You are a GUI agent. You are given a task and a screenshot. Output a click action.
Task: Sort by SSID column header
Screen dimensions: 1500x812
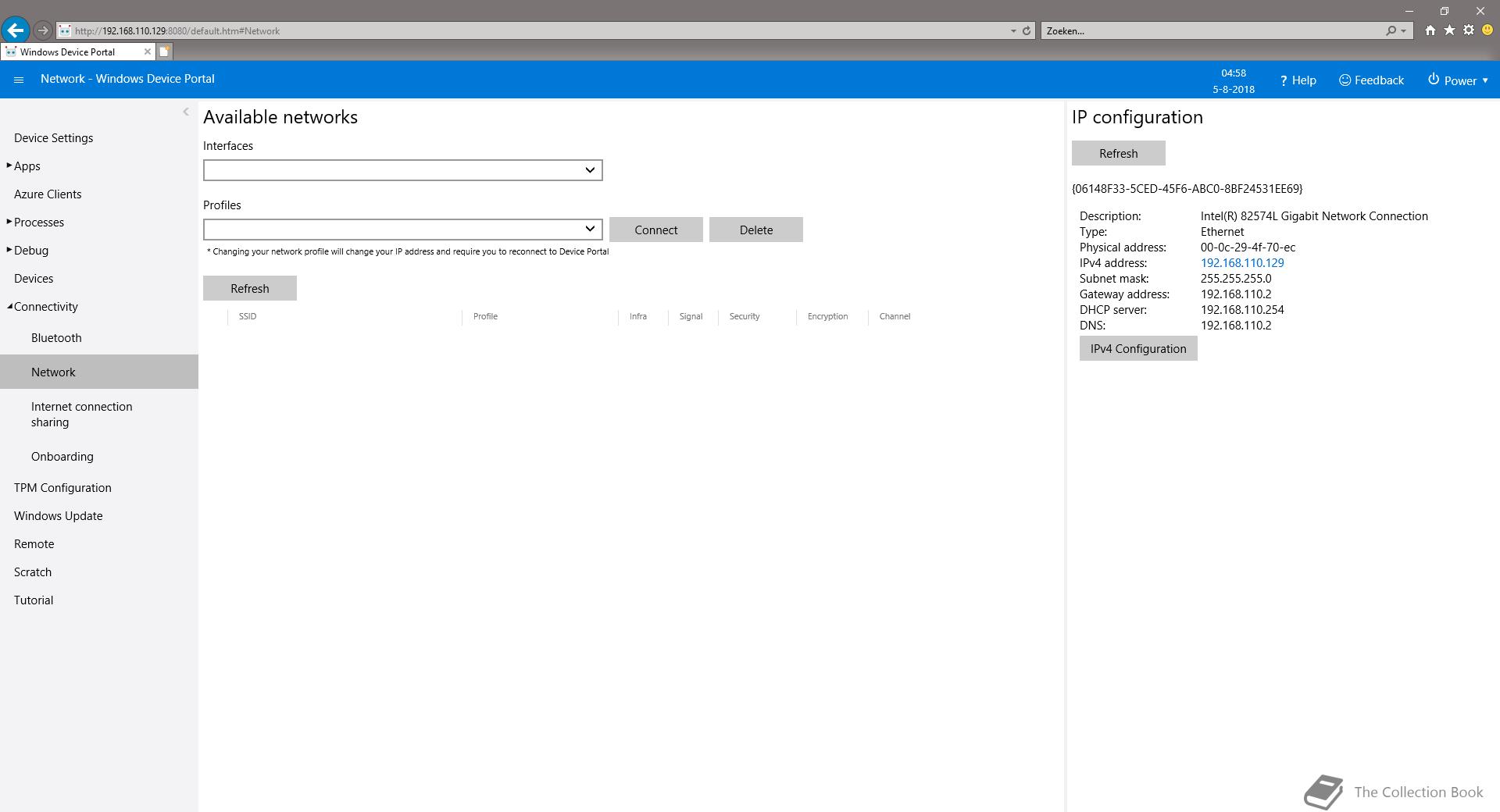[x=248, y=316]
